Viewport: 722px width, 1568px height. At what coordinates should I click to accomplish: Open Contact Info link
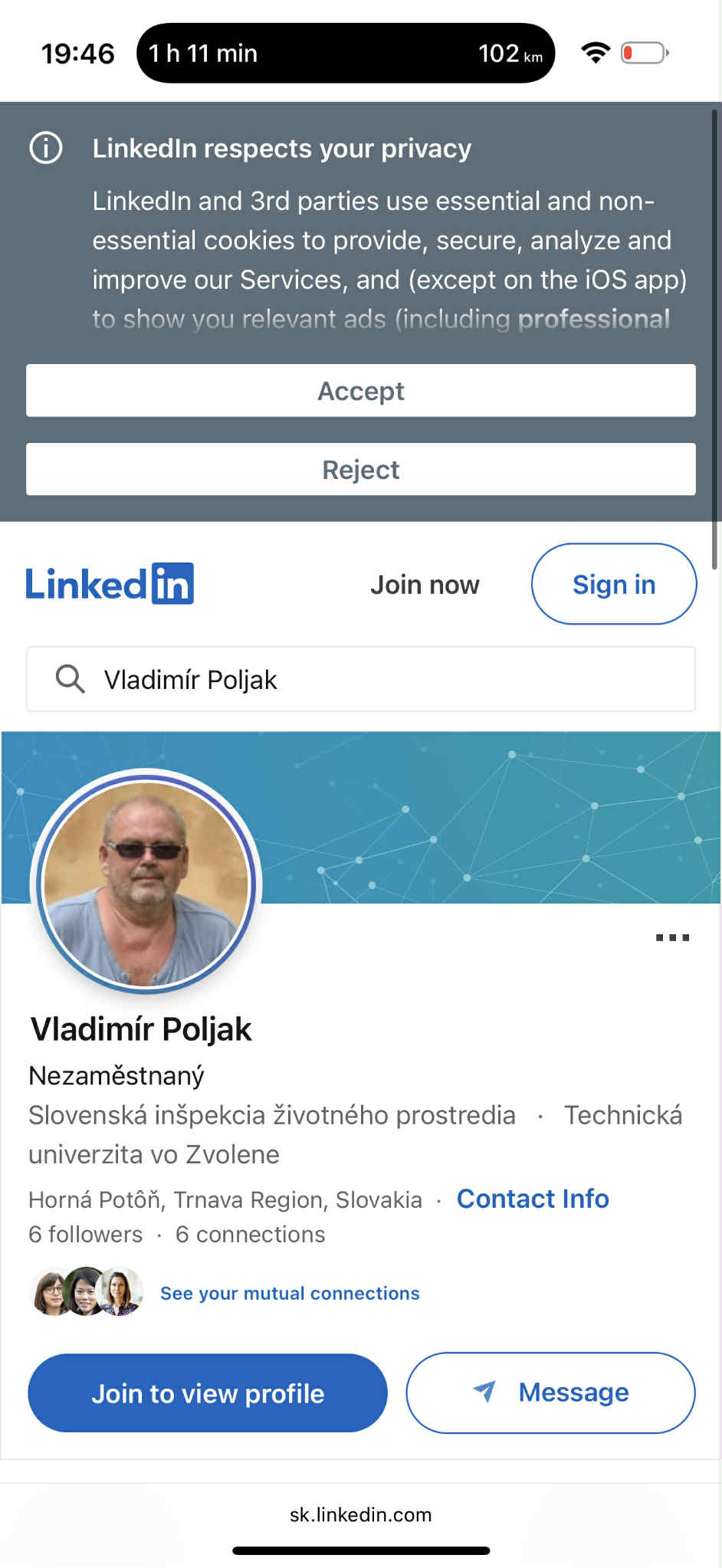click(533, 1199)
